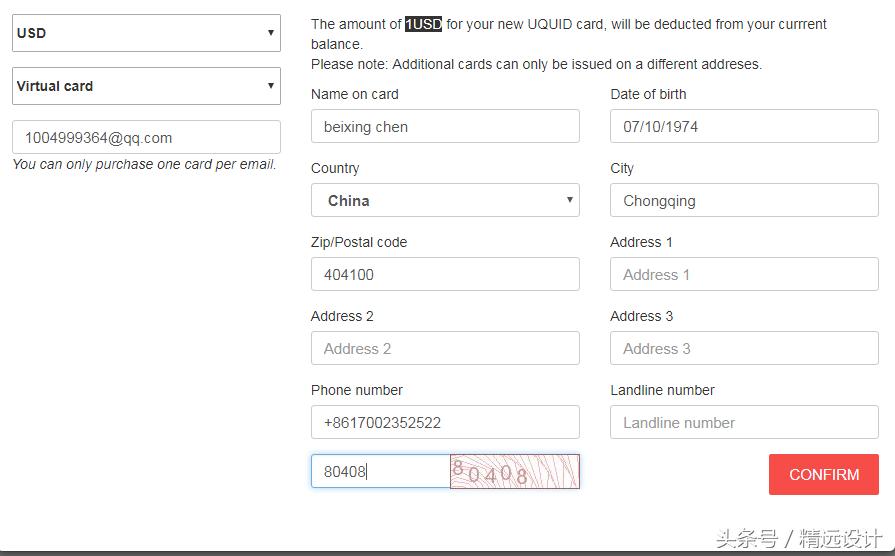Click the captcha code input field
Screen dimensions: 895x556
point(381,471)
